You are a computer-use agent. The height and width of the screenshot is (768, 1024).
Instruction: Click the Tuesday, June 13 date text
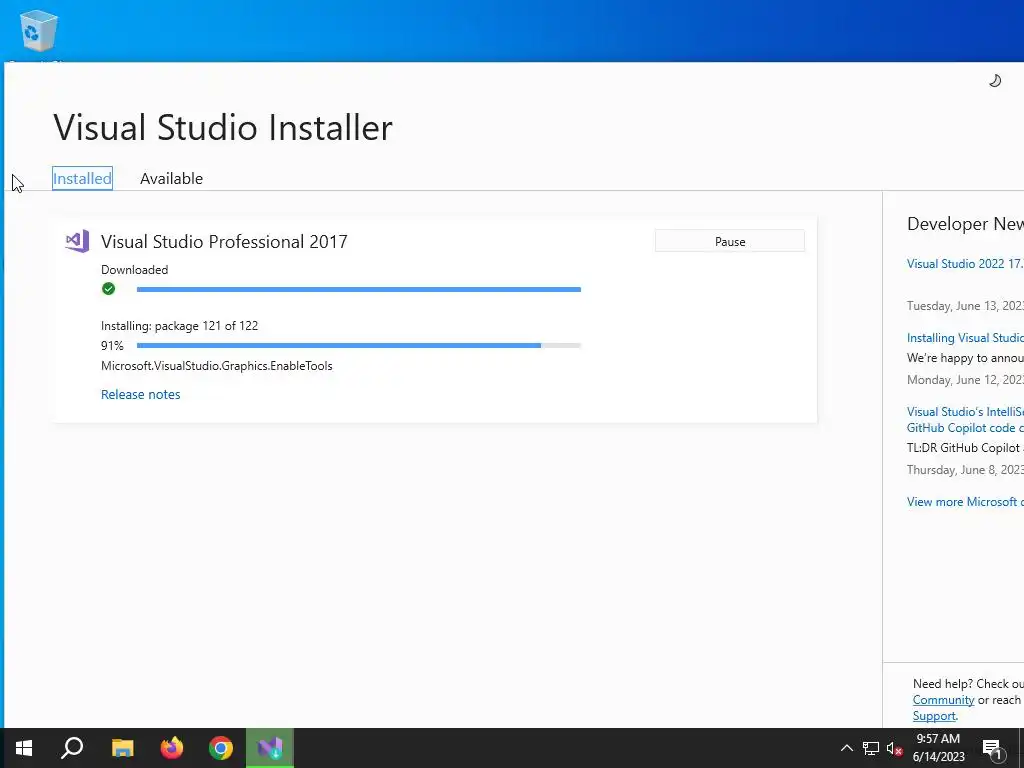coord(965,306)
